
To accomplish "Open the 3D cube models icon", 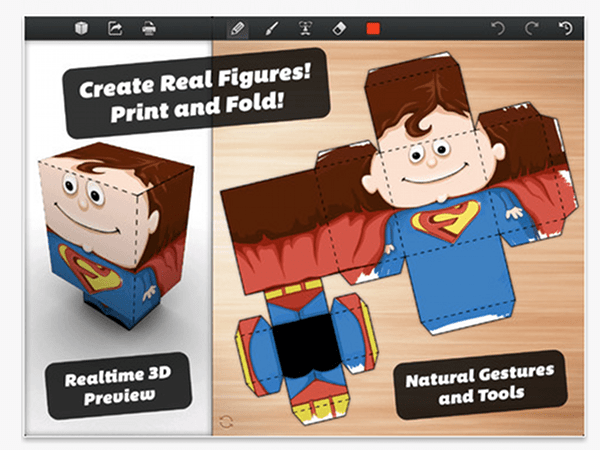I will (x=81, y=28).
